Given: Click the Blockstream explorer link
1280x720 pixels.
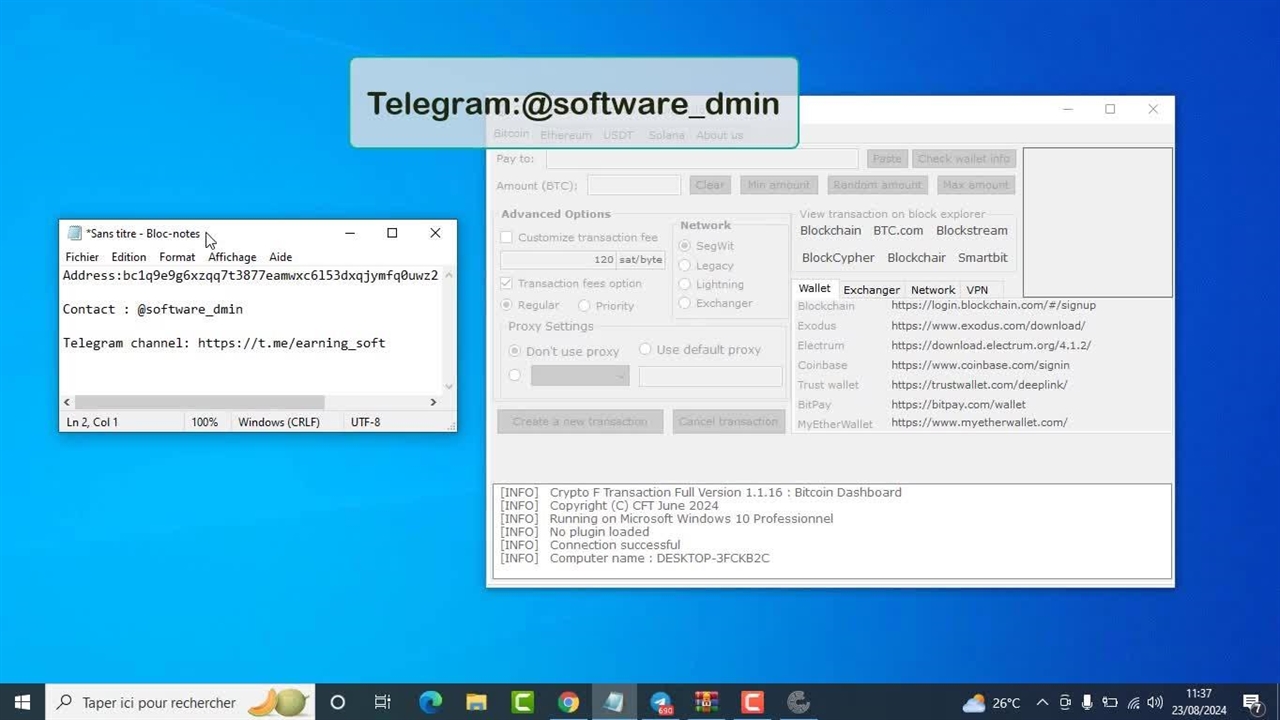Looking at the screenshot, I should 971,231.
